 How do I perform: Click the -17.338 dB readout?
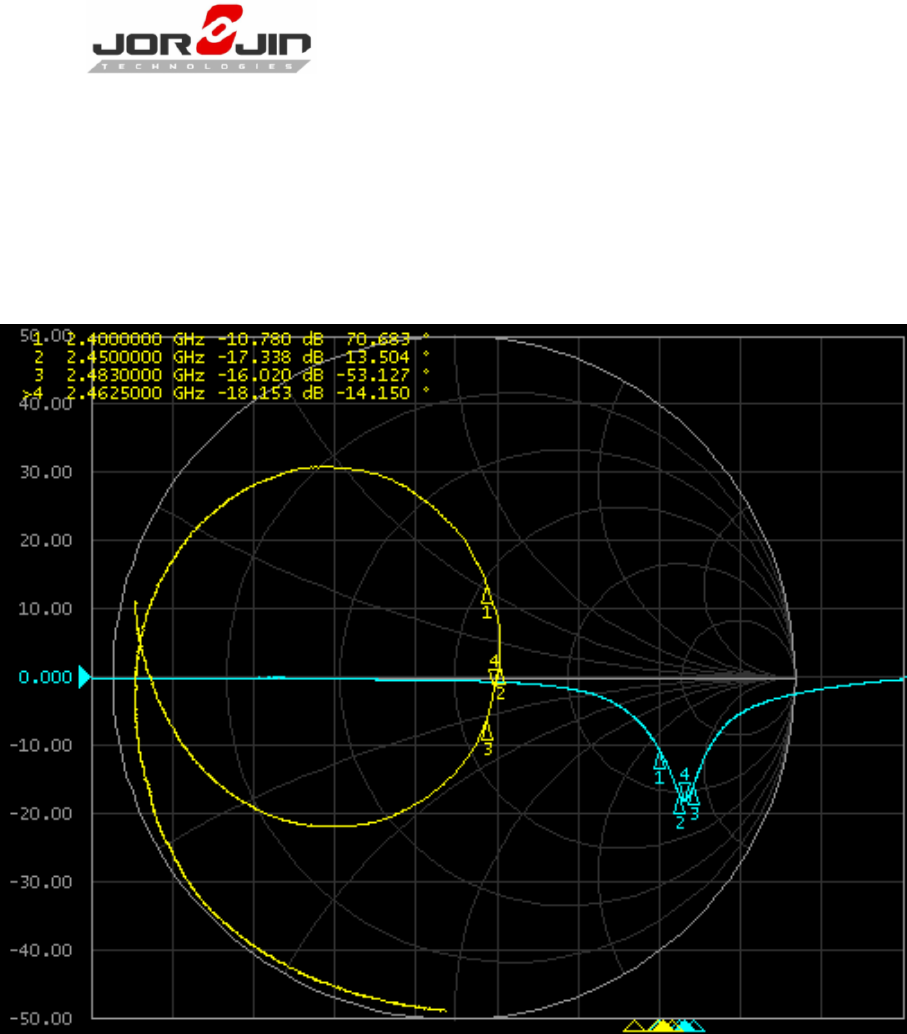270,357
